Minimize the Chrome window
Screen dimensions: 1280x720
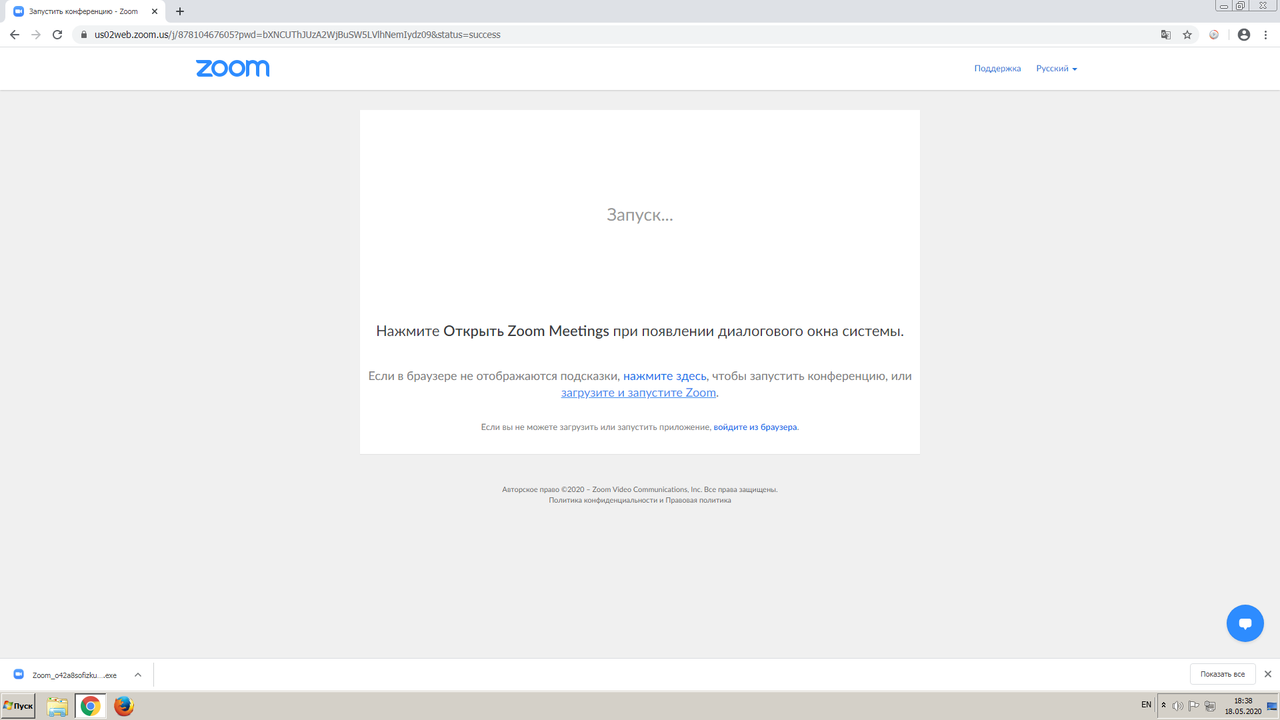pos(1224,6)
